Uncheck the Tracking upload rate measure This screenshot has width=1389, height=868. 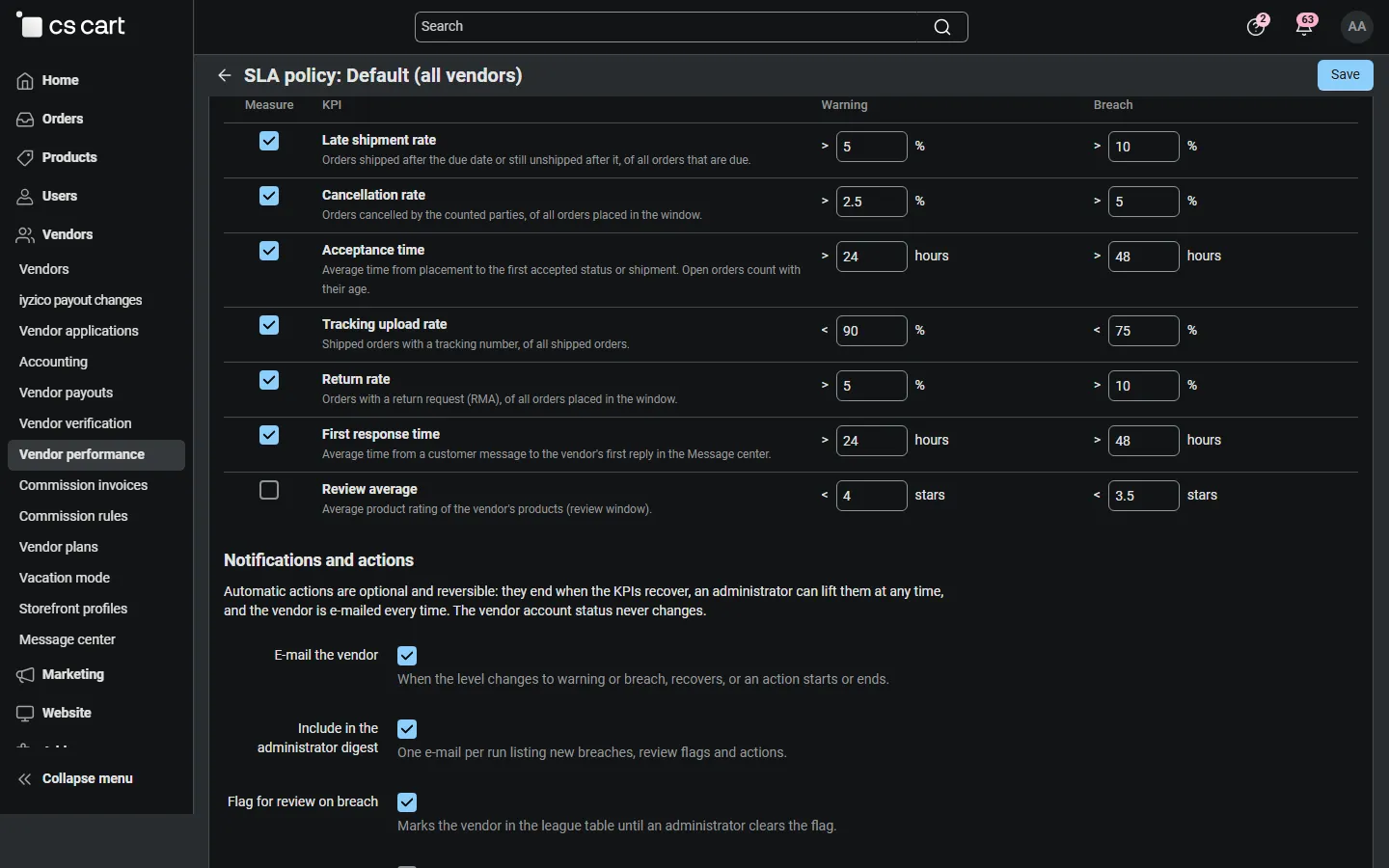269,325
